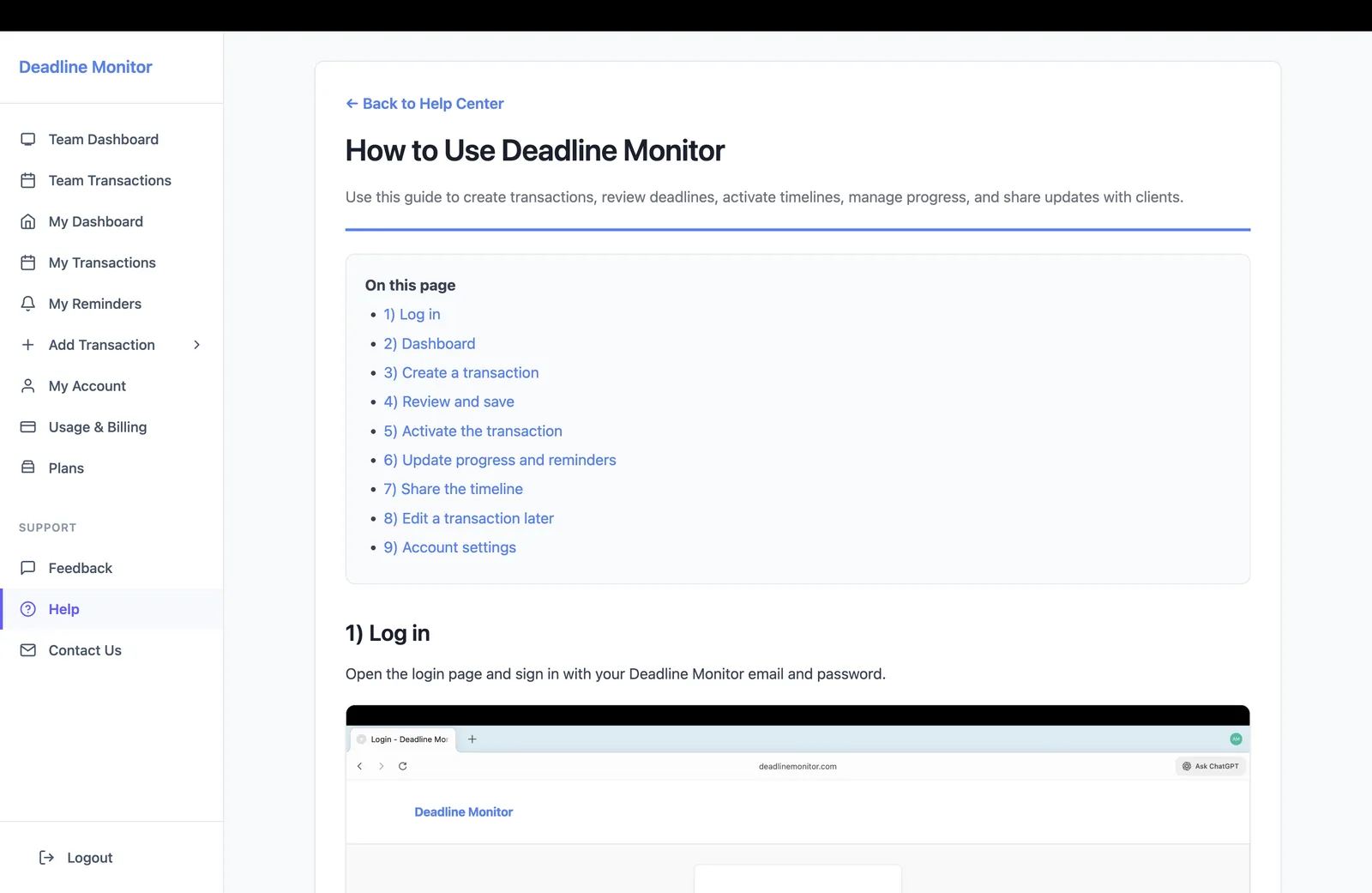Click the Login - Deadline Monitor browser tab
1372x893 pixels.
[x=404, y=739]
